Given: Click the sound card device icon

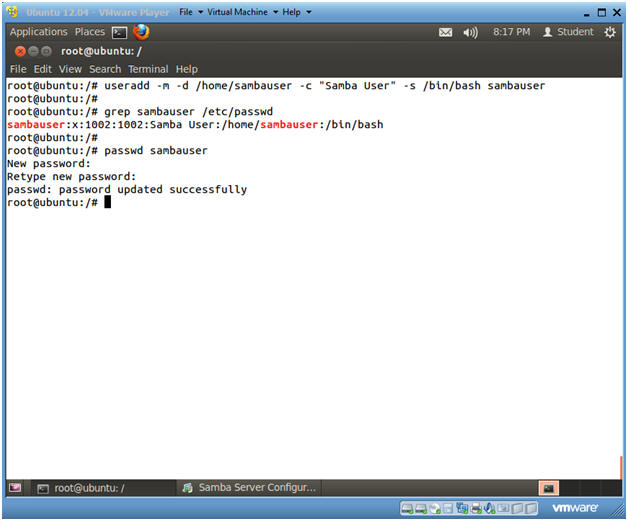Looking at the screenshot, I should click(489, 509).
